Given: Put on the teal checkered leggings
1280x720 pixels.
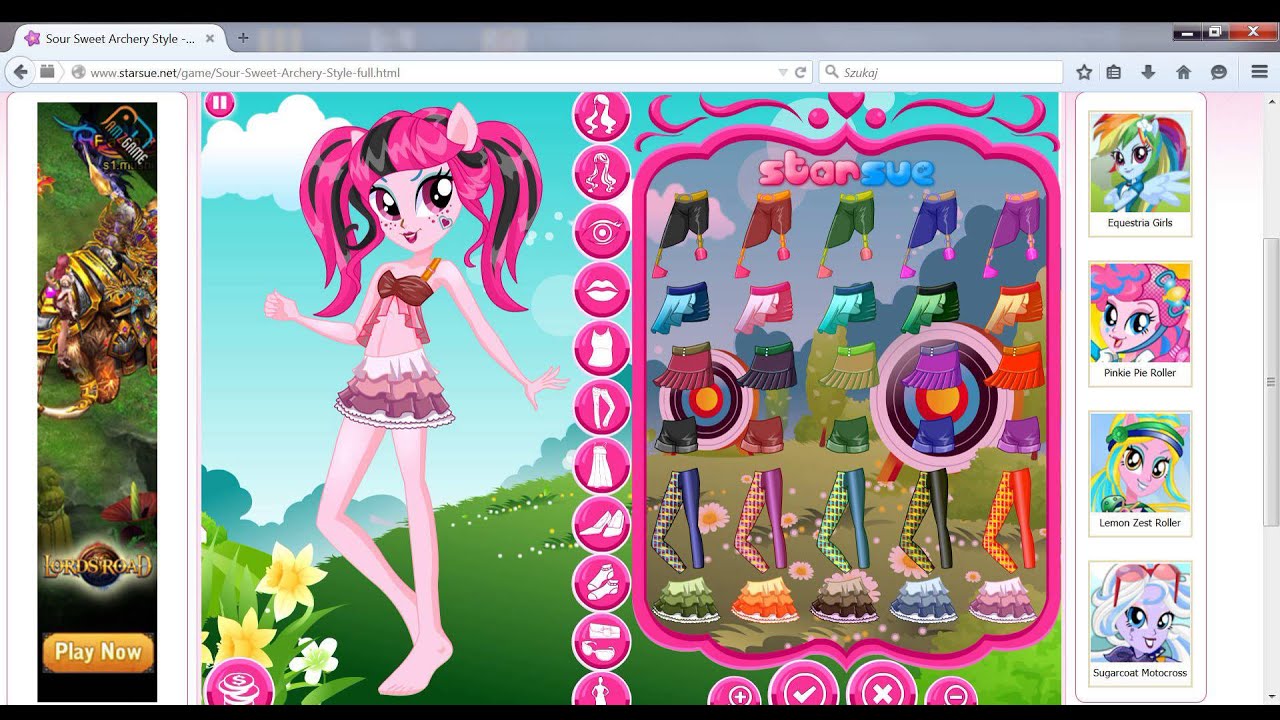Looking at the screenshot, I should pyautogui.click(x=845, y=519).
